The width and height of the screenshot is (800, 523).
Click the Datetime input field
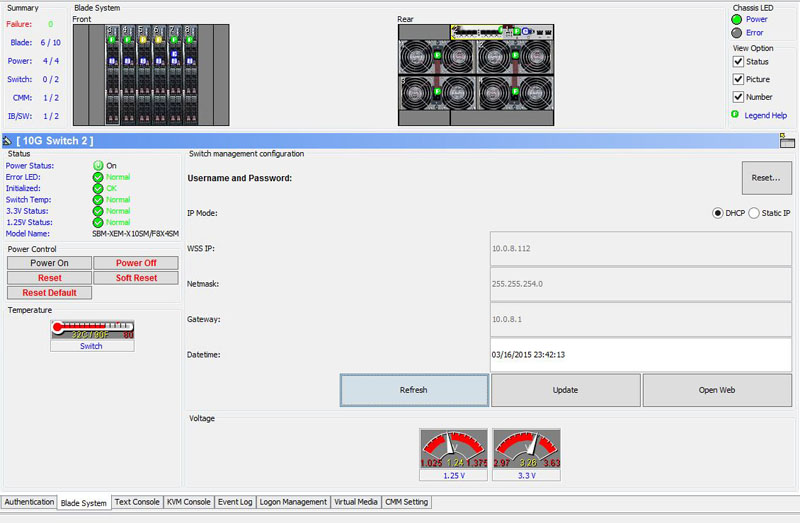point(640,354)
